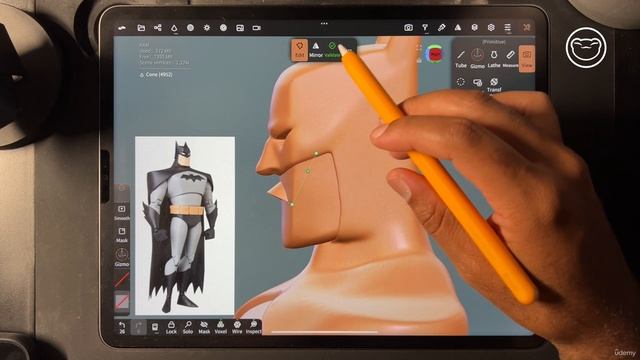Image resolution: width=640 pixels, height=360 pixels.
Task: Select Smooth shortcut on left bar
Action: tap(122, 213)
